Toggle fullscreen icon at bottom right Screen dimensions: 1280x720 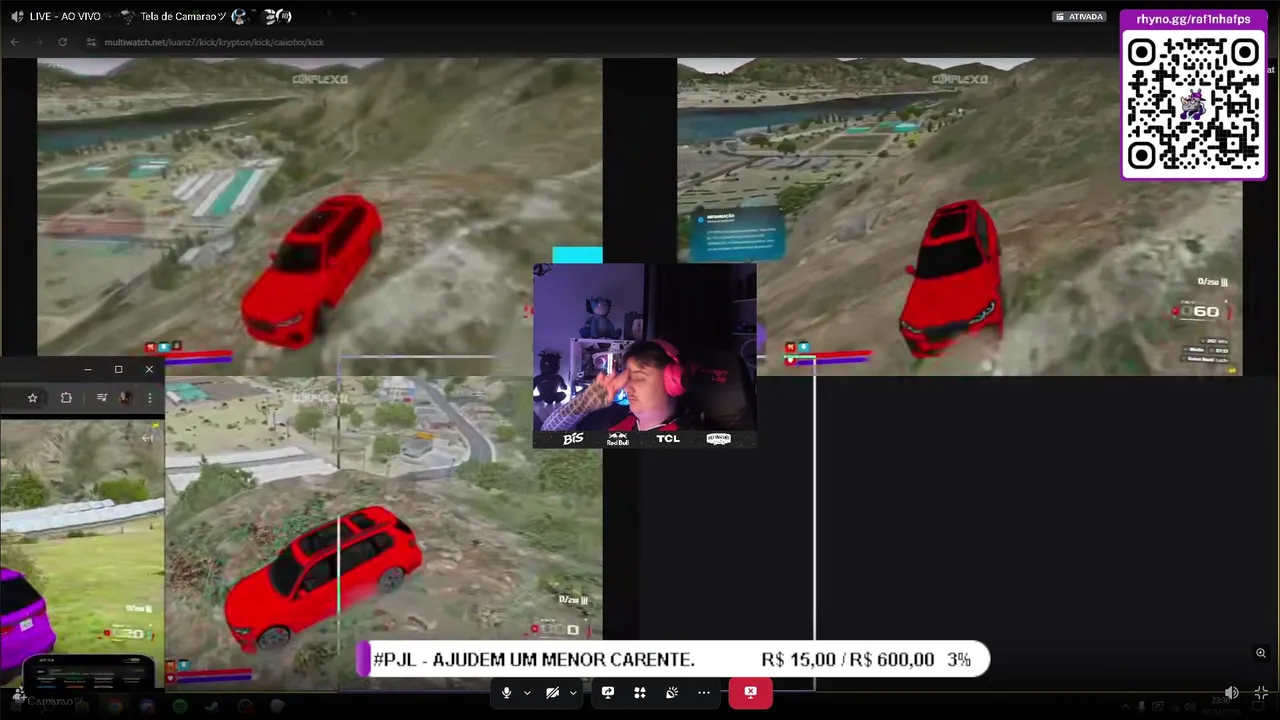[x=1261, y=692]
